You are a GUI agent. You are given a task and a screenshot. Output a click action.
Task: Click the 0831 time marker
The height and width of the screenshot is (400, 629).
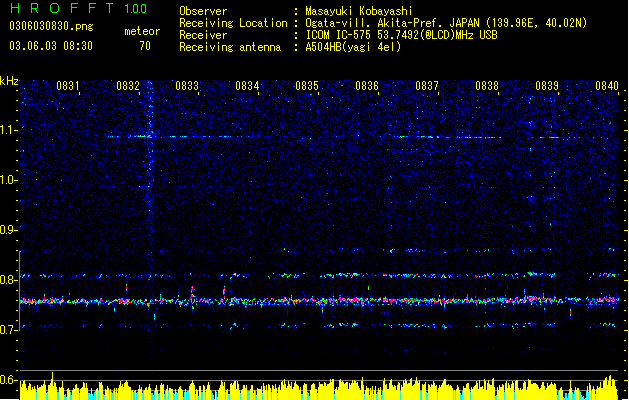(67, 86)
